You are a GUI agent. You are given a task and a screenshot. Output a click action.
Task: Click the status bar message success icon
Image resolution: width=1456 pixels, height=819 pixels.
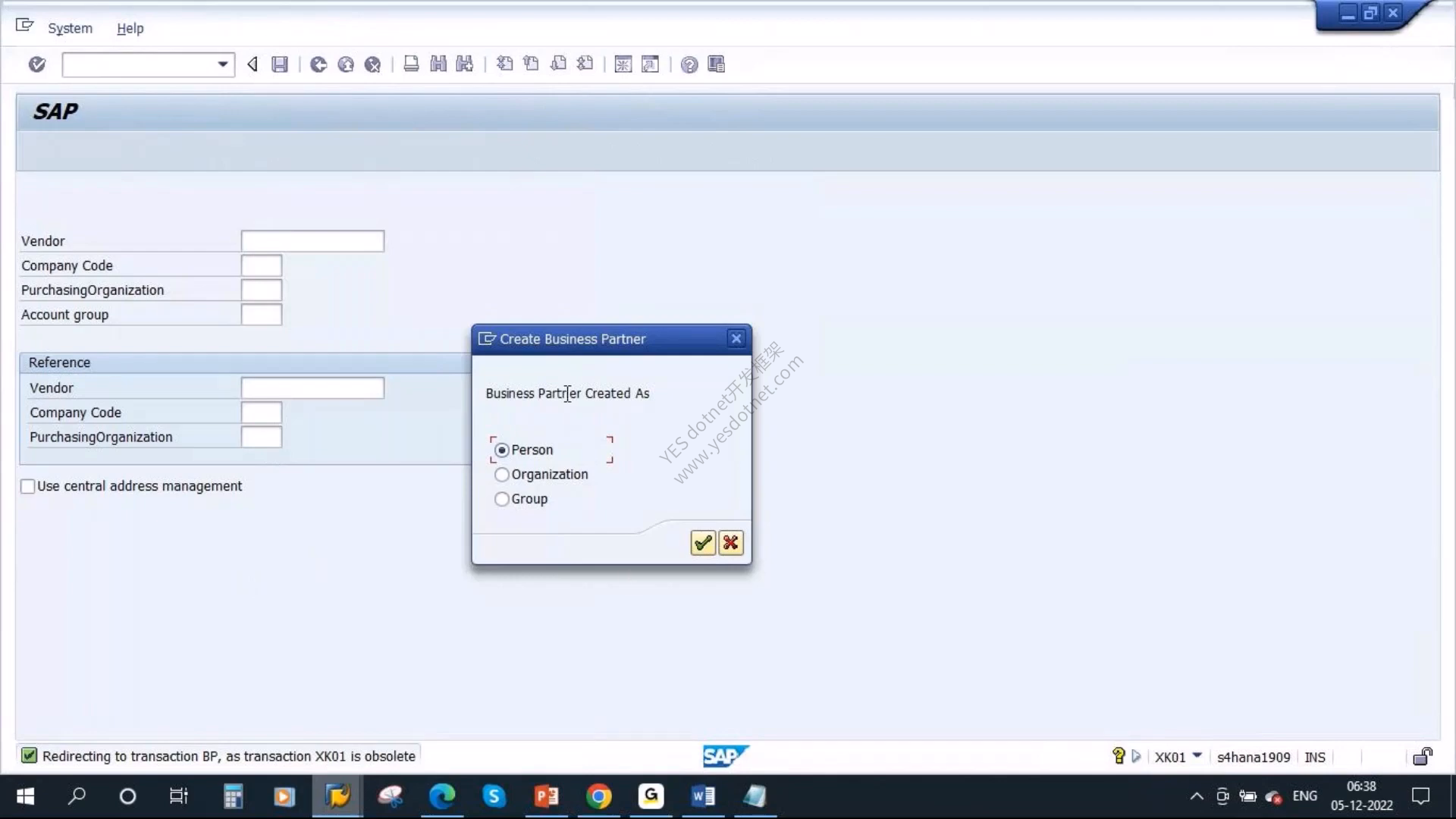pos(29,755)
